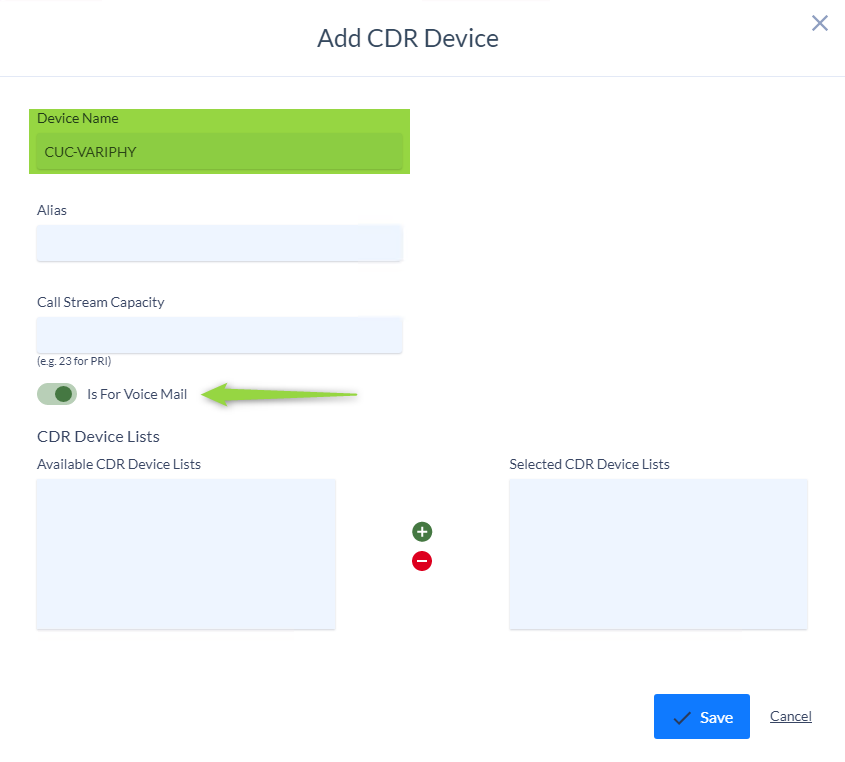Click inside the Available CDR Device Lists box
The width and height of the screenshot is (845, 762).
click(x=186, y=554)
